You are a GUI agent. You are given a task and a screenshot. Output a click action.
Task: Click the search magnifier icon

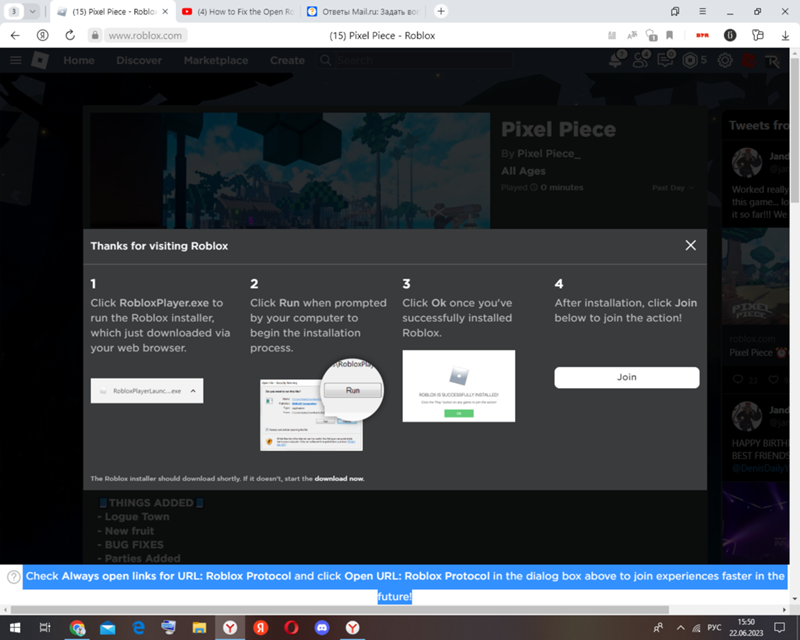coord(324,60)
